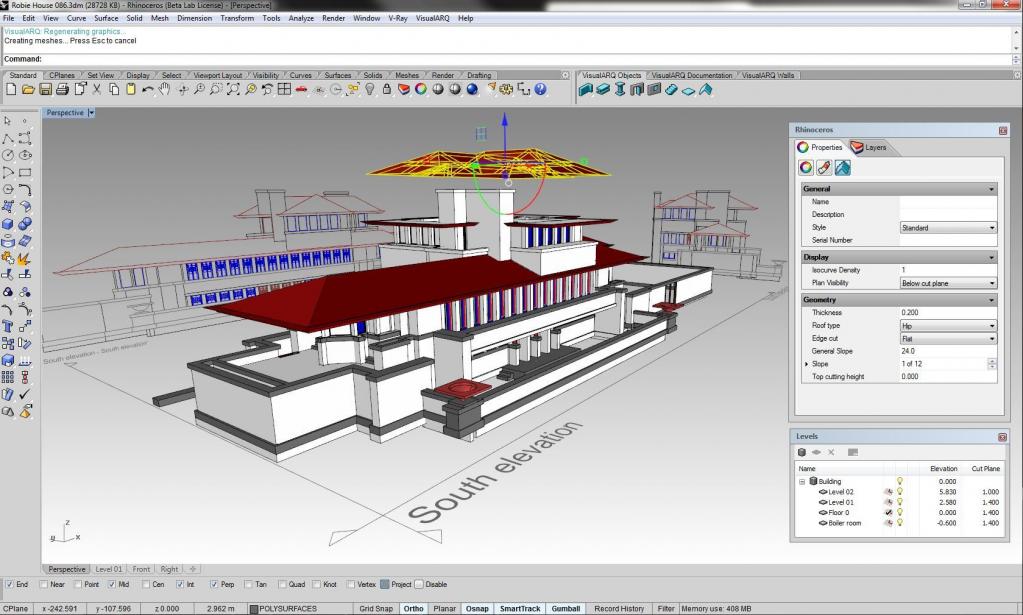Collapse the General section header
Image resolution: width=1023 pixels, height=615 pixels.
pos(899,188)
